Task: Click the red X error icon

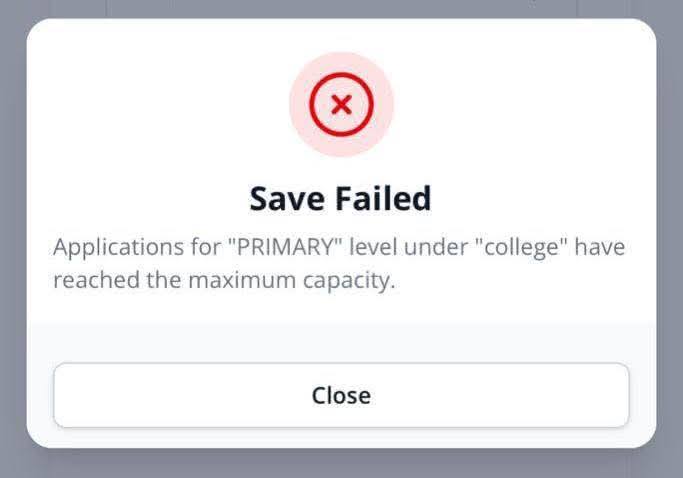Action: pos(341,104)
